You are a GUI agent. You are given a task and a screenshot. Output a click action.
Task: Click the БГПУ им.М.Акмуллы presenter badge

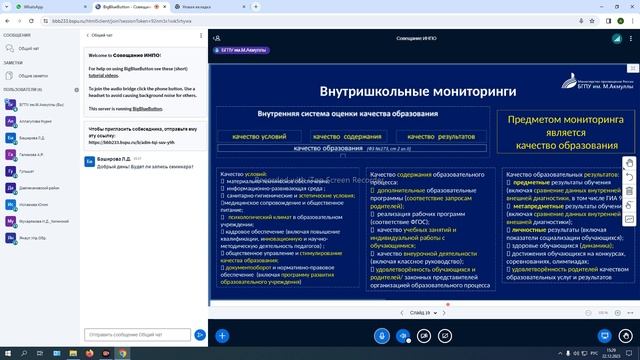(241, 50)
